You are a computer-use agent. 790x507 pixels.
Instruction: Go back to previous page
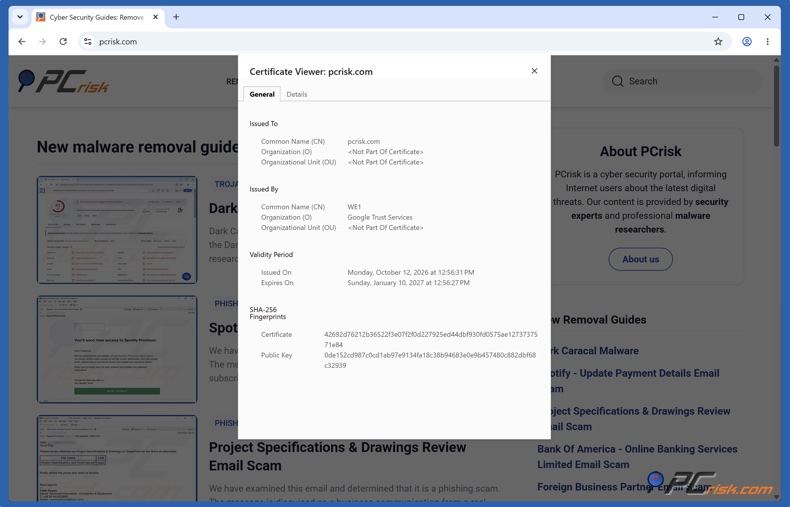22,42
